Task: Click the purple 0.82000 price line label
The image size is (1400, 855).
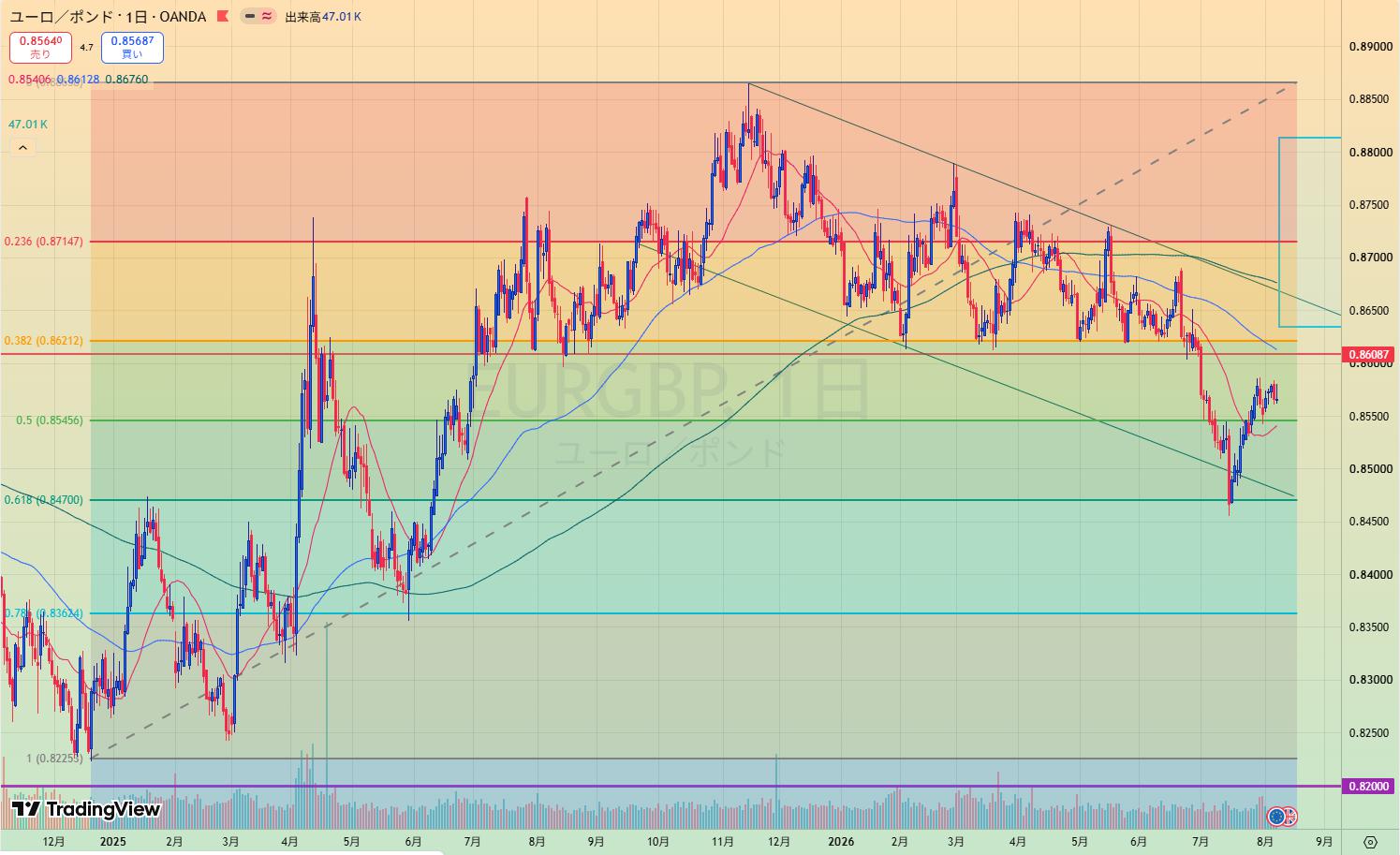Action: coord(1367,787)
